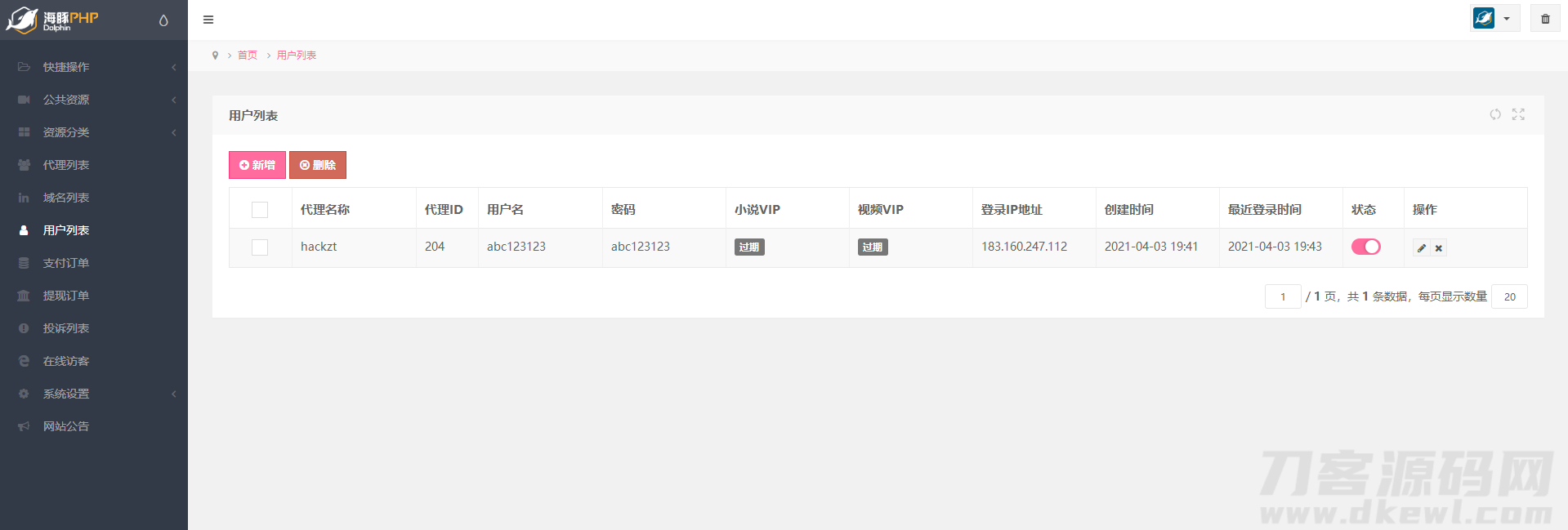Open 支付订单 in the sidebar

pos(66,263)
